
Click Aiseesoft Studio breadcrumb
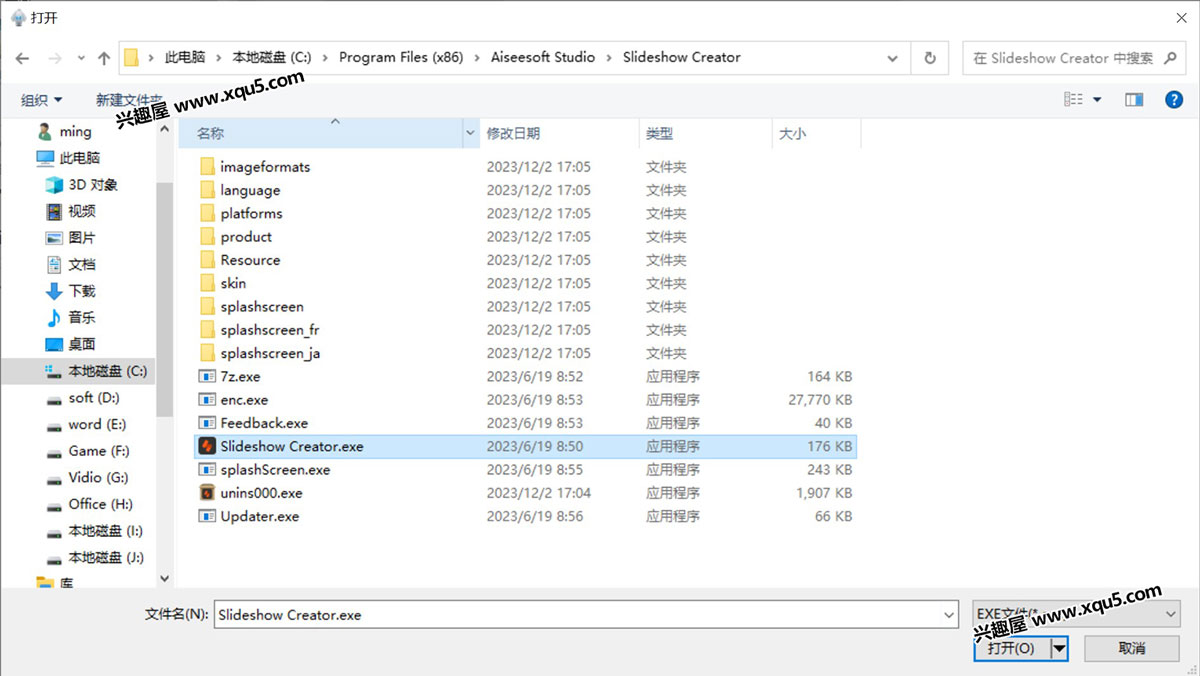pos(543,58)
